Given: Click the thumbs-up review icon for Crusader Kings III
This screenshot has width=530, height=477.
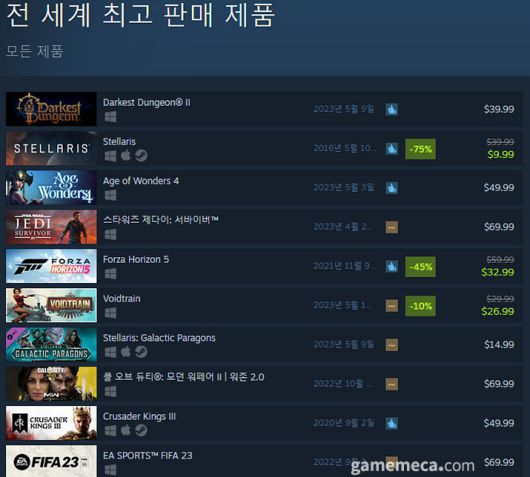Looking at the screenshot, I should 392,423.
